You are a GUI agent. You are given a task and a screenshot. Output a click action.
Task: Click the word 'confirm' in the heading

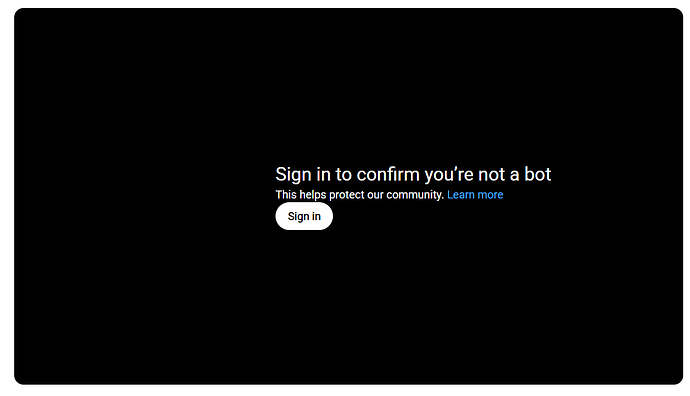pos(388,174)
